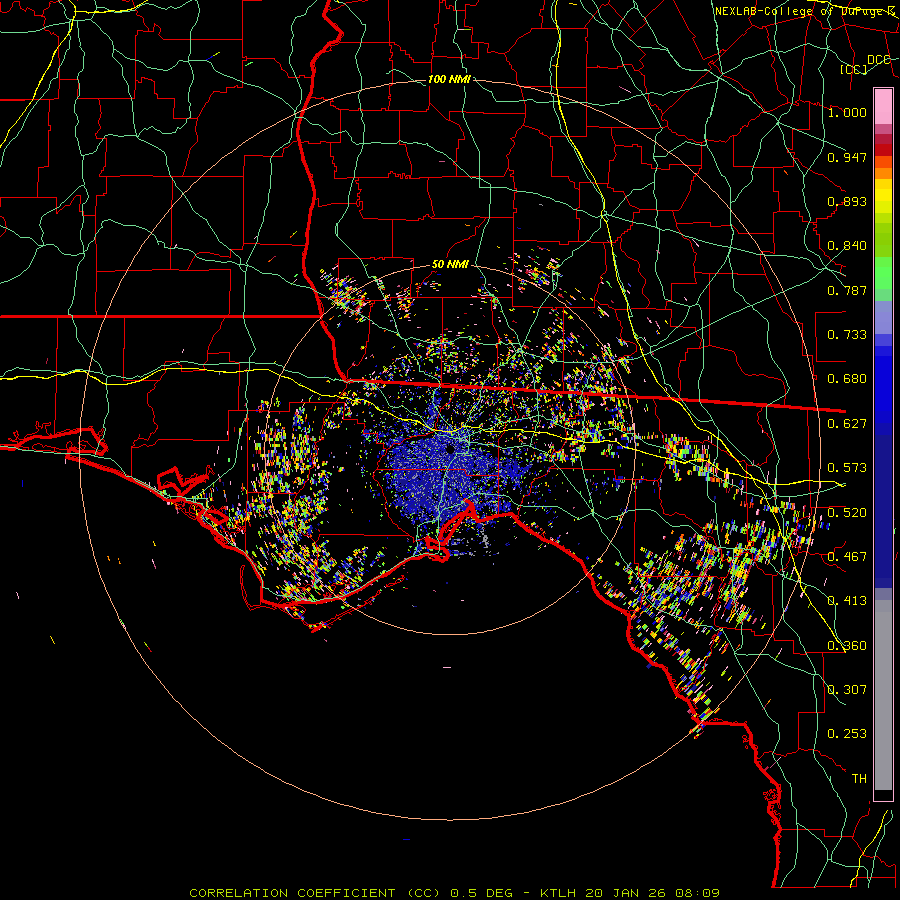
Task: Select the 0.253 legend label
Action: (x=847, y=734)
